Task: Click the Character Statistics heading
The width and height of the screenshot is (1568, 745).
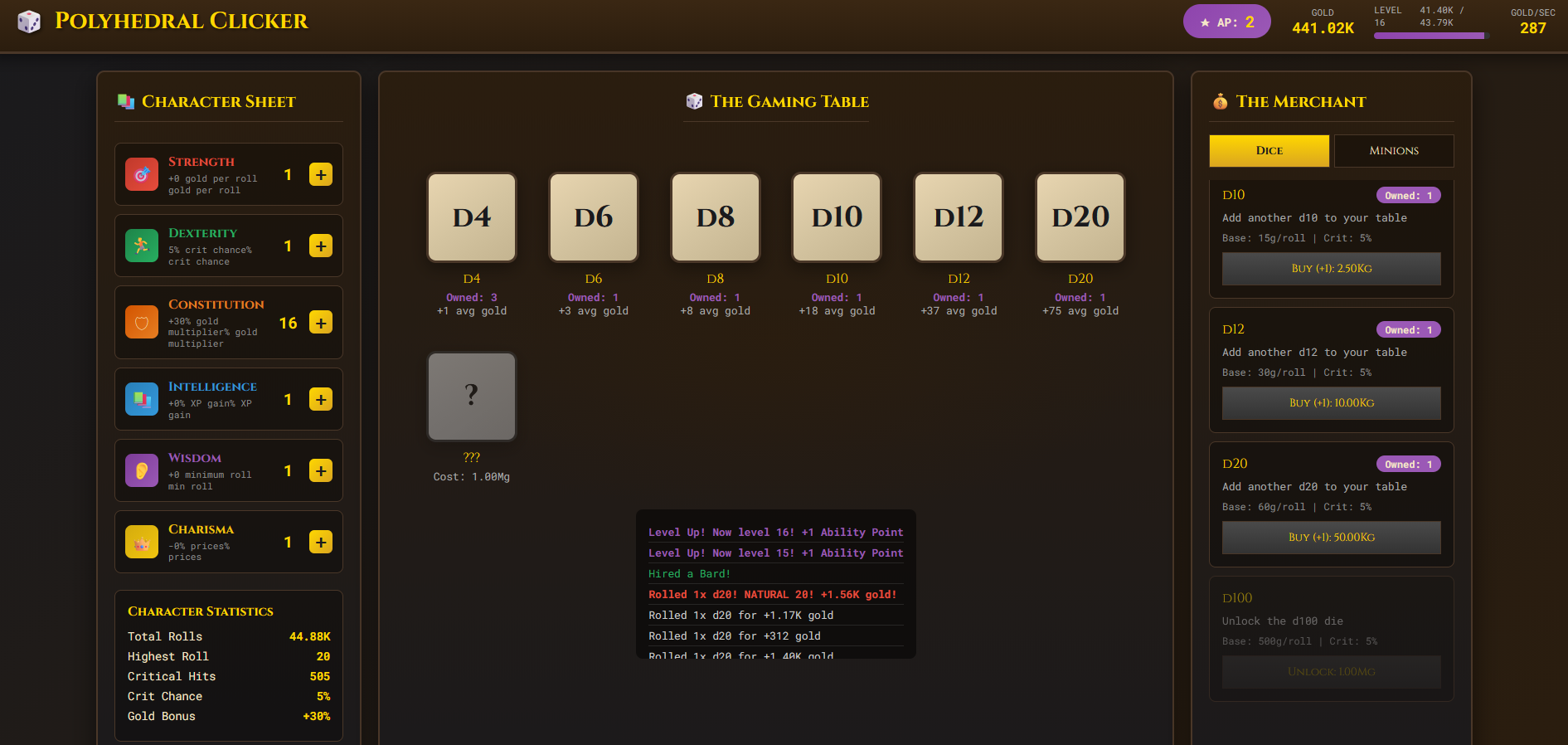Action: [201, 611]
